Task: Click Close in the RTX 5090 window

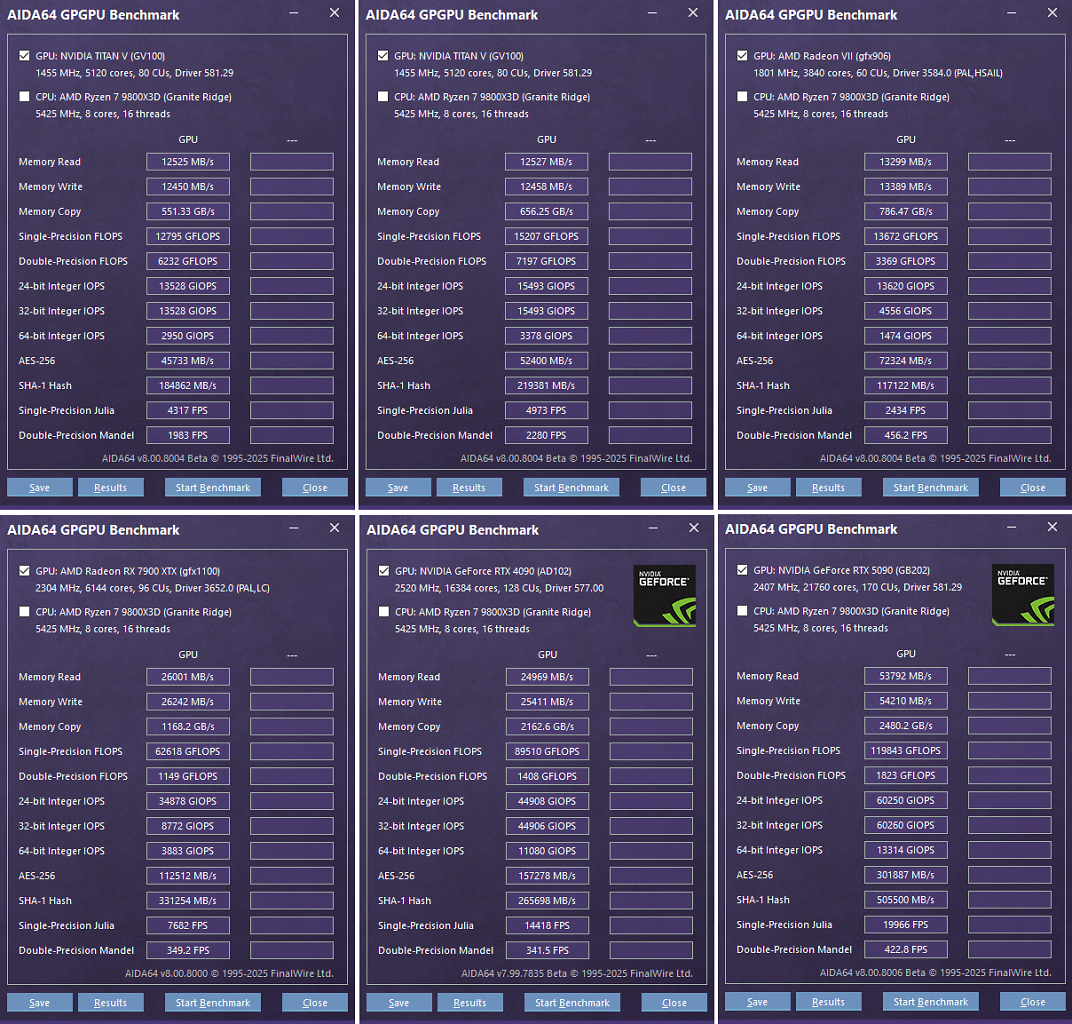Action: [1032, 1002]
